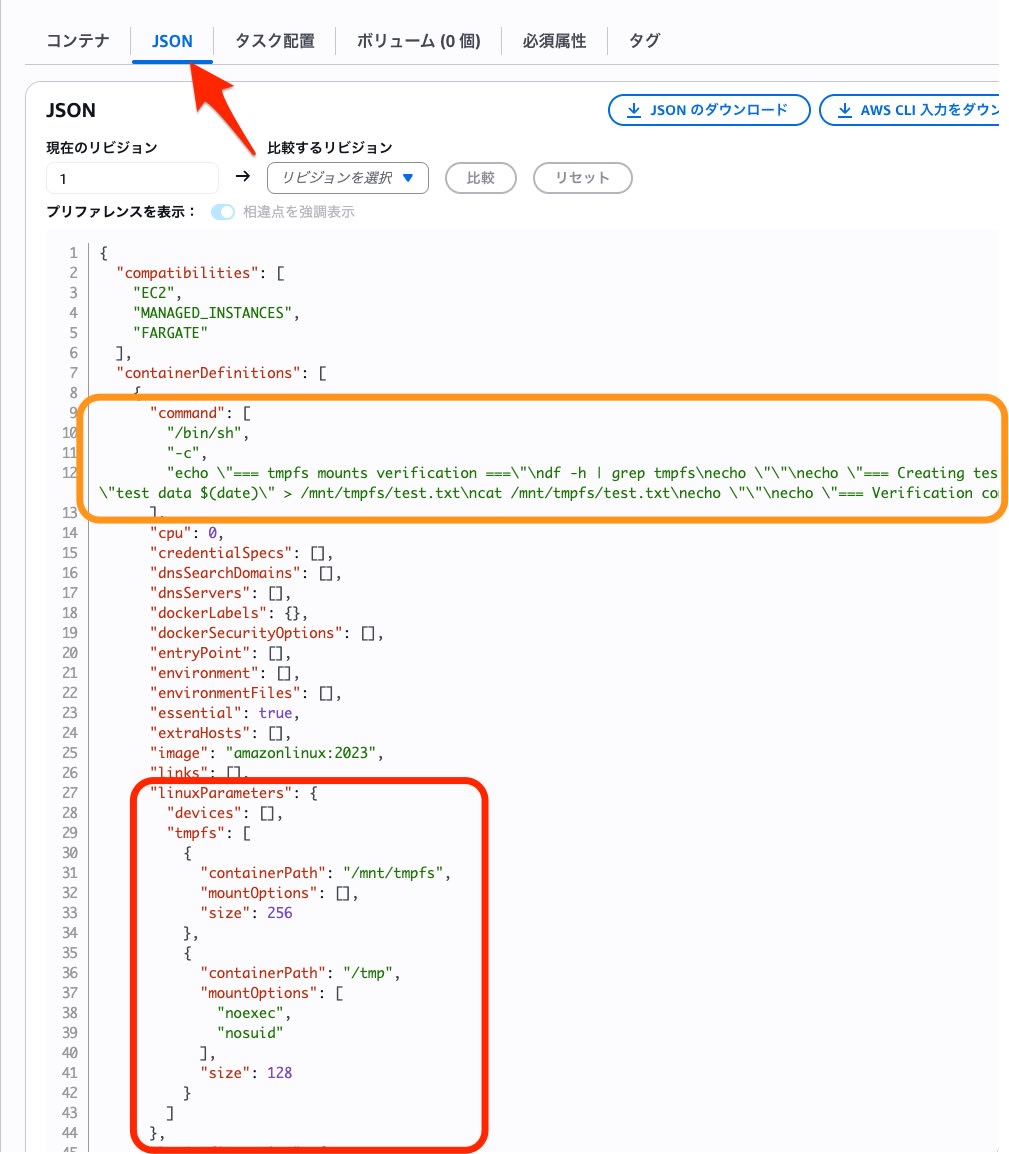Open the リビジョンを選択 dropdown
The image size is (1009, 1154).
click(x=347, y=178)
